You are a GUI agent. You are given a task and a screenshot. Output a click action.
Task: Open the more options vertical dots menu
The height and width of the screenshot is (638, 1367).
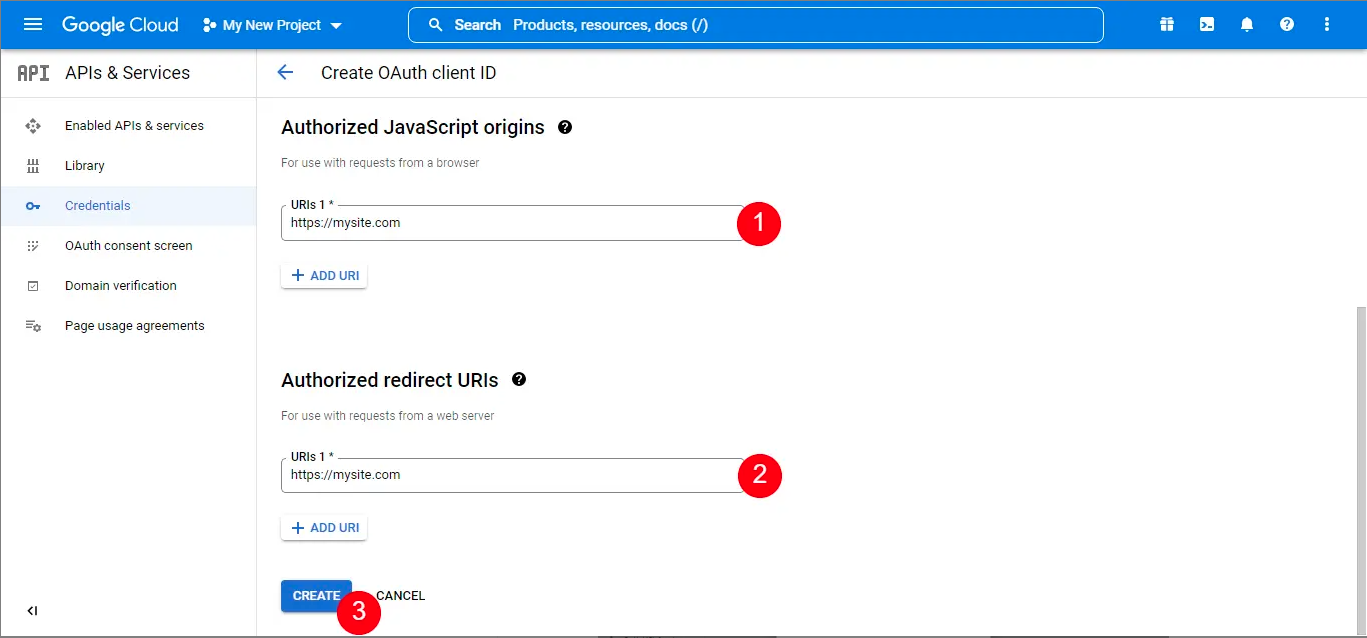(1326, 25)
